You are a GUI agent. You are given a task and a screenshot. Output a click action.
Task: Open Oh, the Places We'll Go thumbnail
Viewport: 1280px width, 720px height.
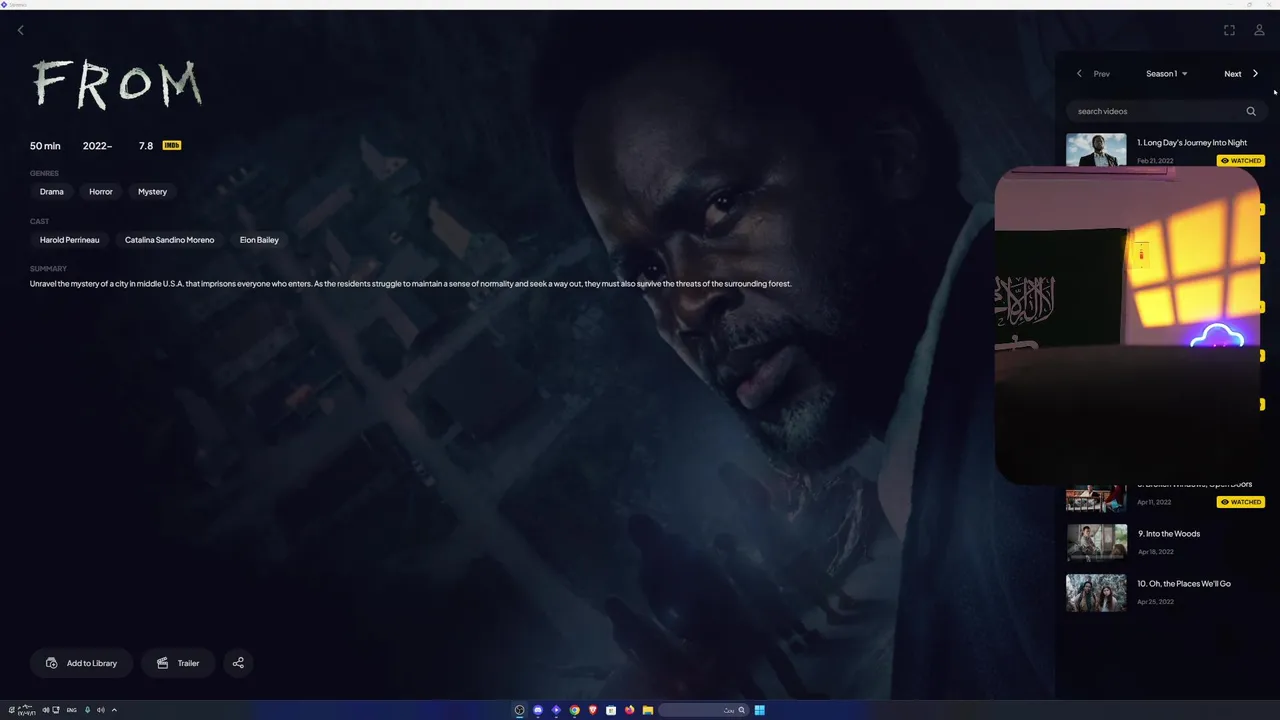1096,592
